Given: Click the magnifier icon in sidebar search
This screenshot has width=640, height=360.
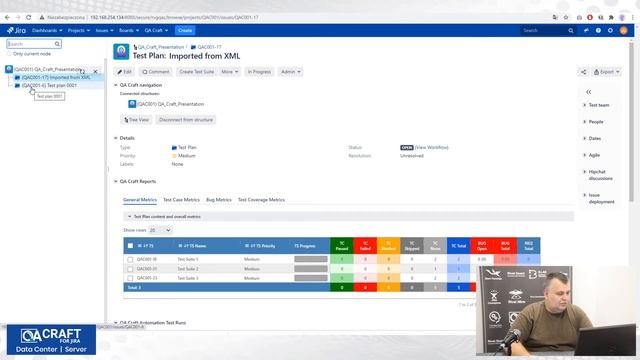Looking at the screenshot, I should (57, 44).
